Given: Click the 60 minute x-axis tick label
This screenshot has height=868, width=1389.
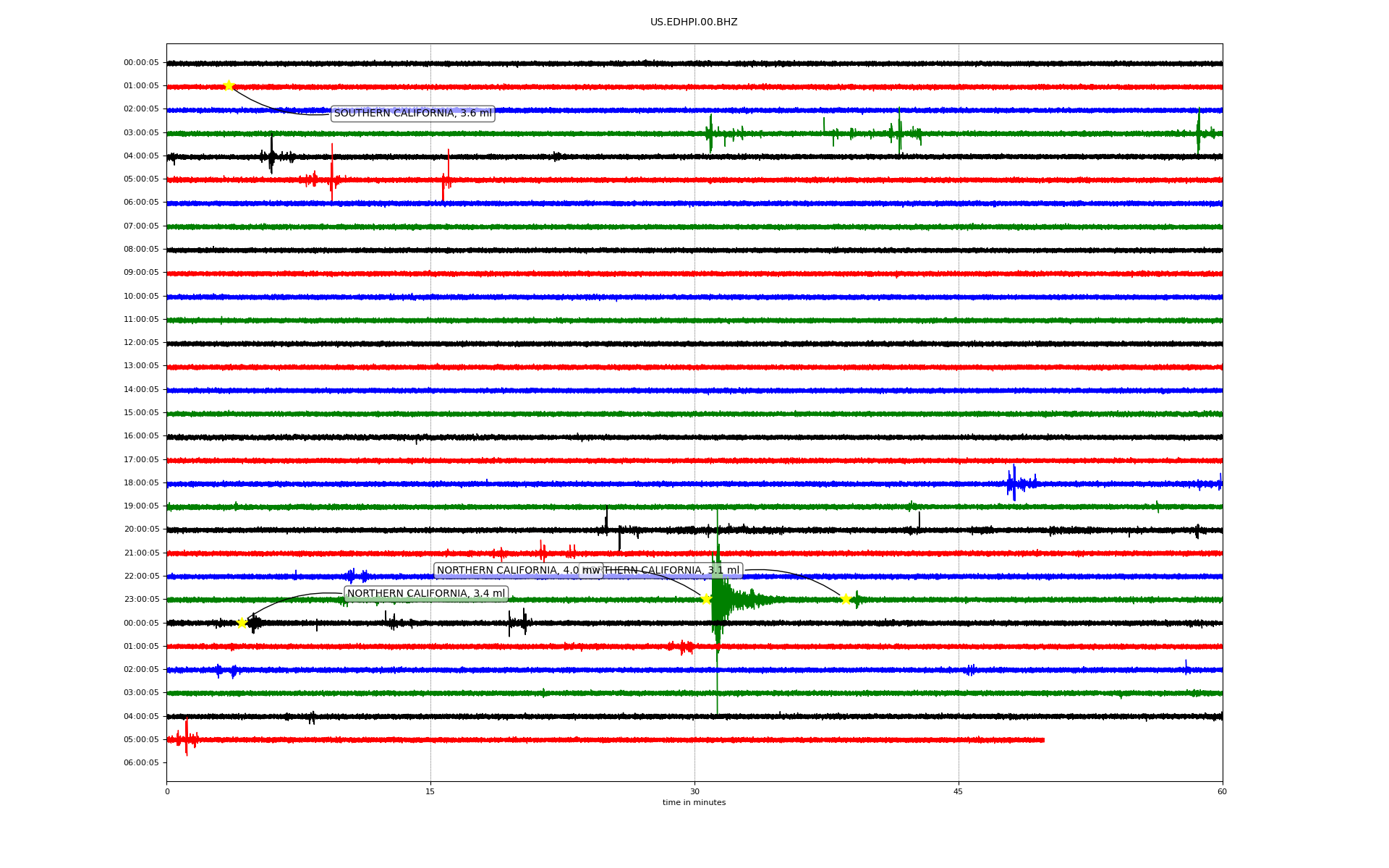Looking at the screenshot, I should 1221,791.
